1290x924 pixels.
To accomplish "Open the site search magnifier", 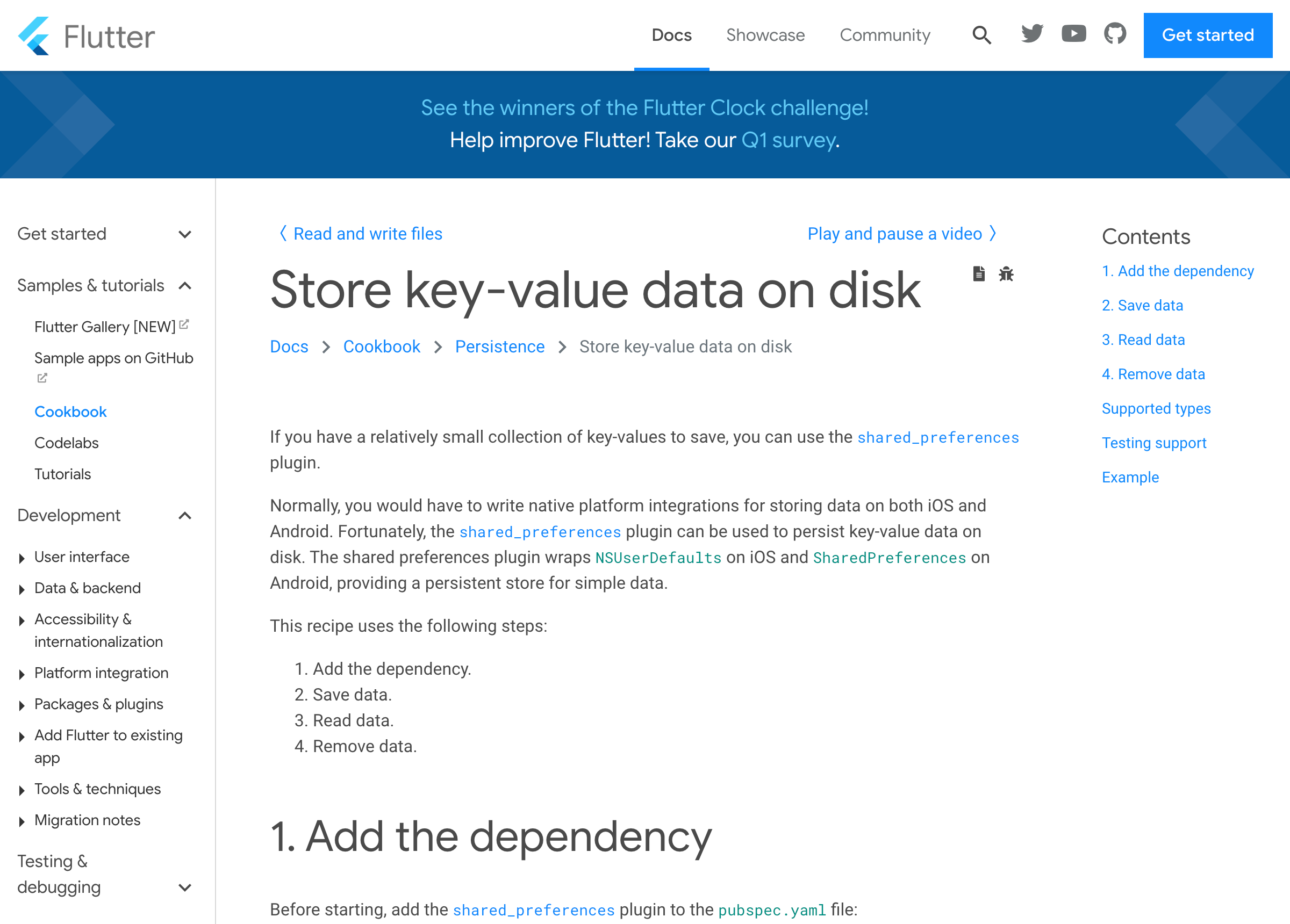I will coord(981,35).
